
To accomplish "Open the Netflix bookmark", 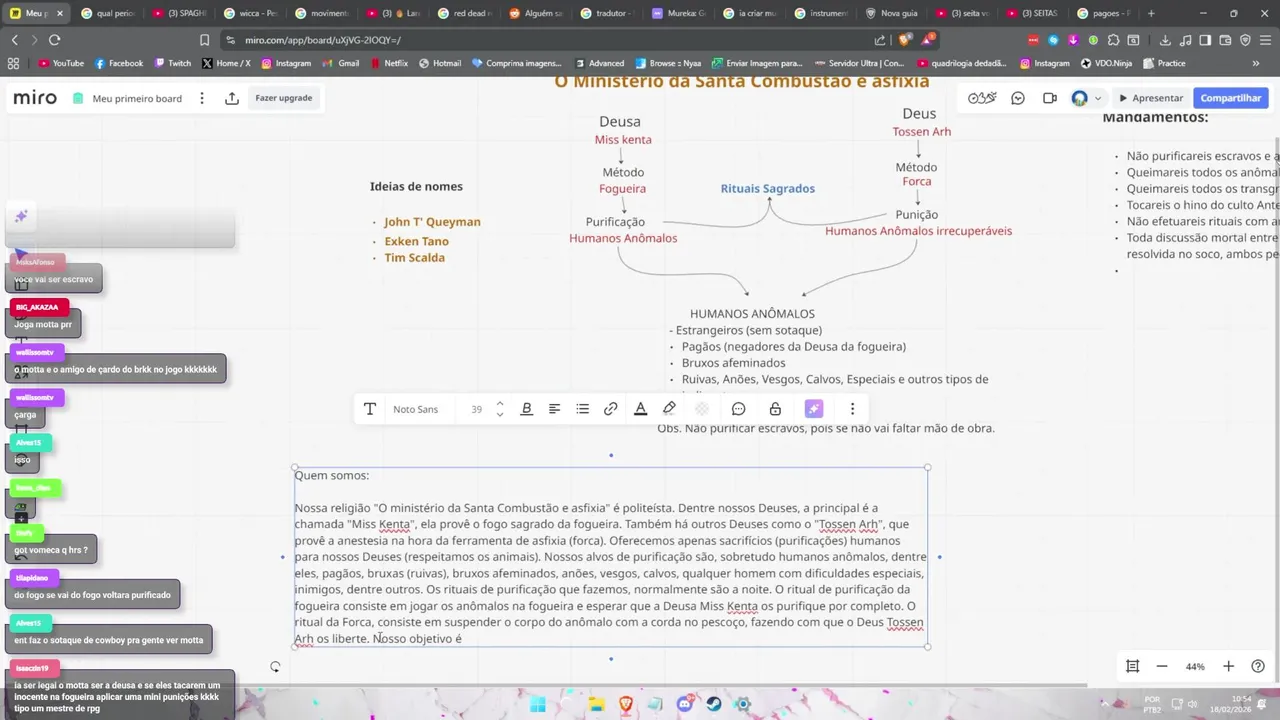I will pos(388,63).
